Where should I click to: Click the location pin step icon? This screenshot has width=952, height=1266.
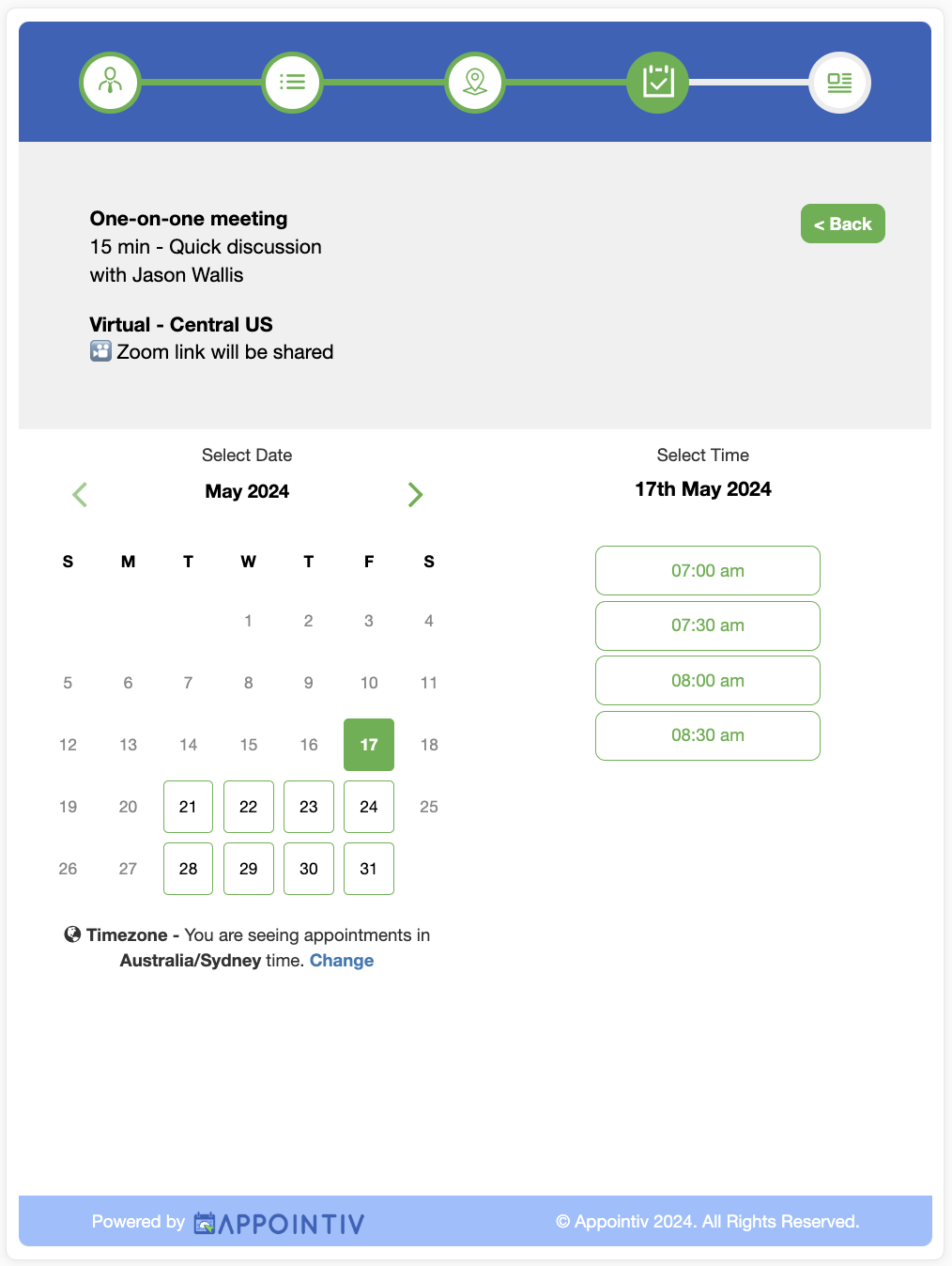[475, 83]
